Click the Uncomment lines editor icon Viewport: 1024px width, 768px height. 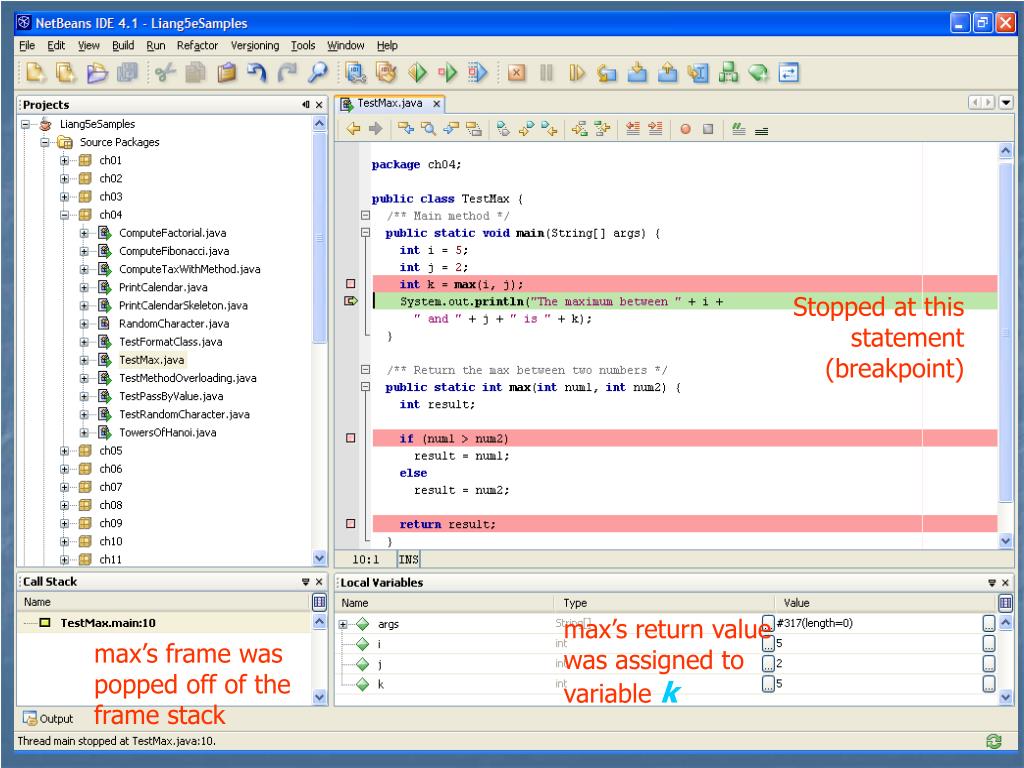click(x=761, y=131)
